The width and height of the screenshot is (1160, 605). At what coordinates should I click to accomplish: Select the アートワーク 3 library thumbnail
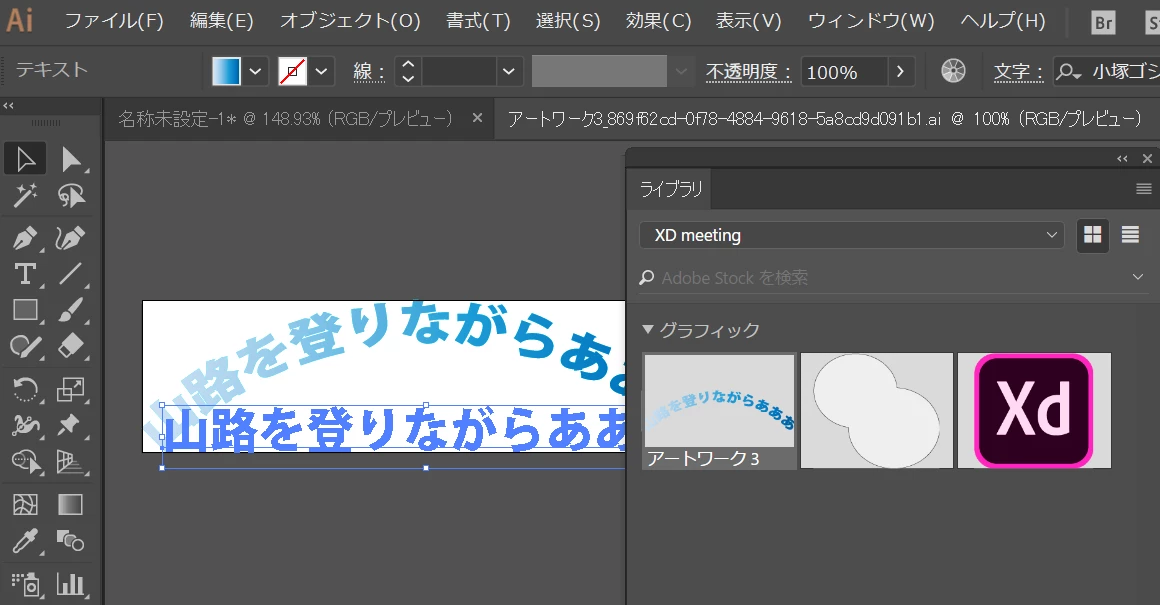[720, 410]
